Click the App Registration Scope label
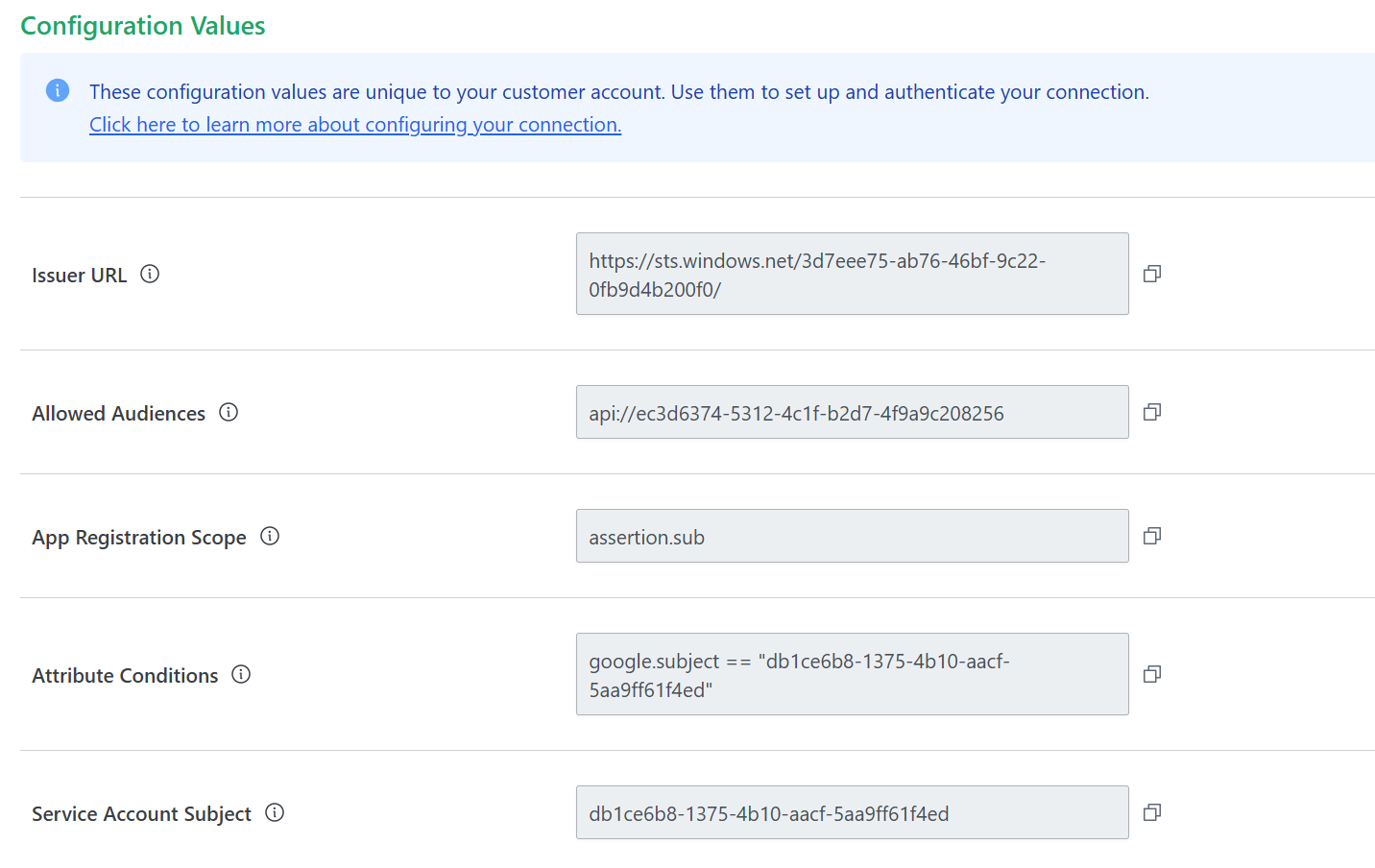1375x868 pixels. (x=139, y=538)
